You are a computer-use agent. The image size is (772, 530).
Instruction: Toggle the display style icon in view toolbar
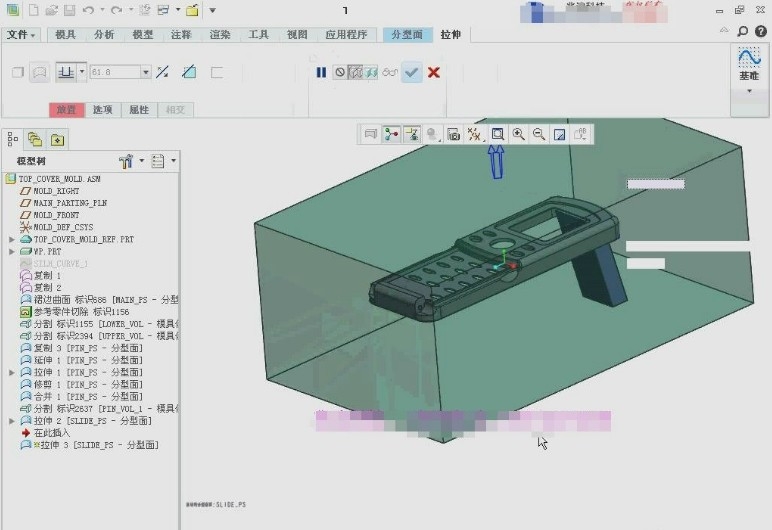click(x=432, y=134)
